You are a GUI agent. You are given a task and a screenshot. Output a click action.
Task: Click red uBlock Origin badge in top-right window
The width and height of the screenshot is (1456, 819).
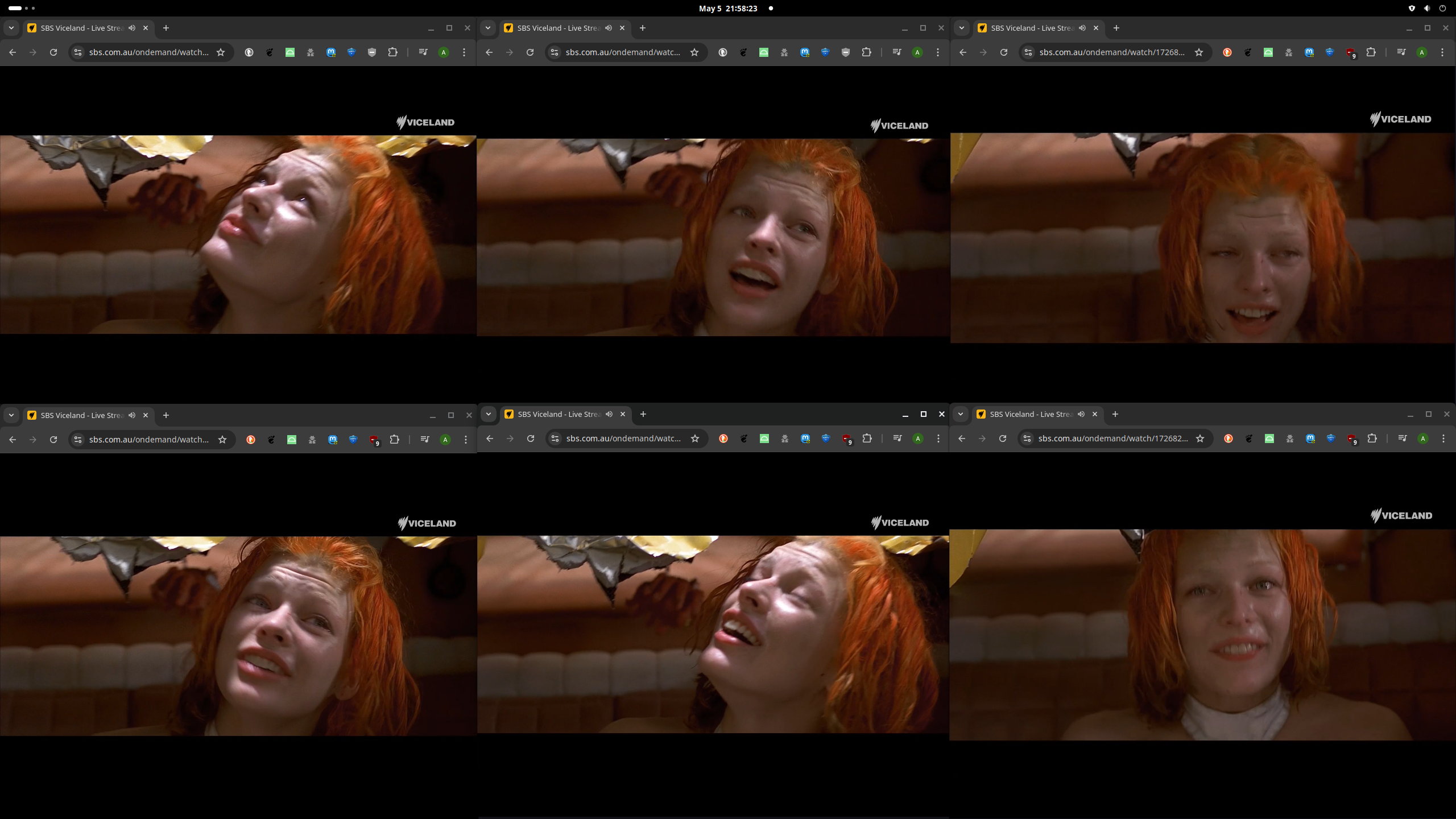[1351, 53]
